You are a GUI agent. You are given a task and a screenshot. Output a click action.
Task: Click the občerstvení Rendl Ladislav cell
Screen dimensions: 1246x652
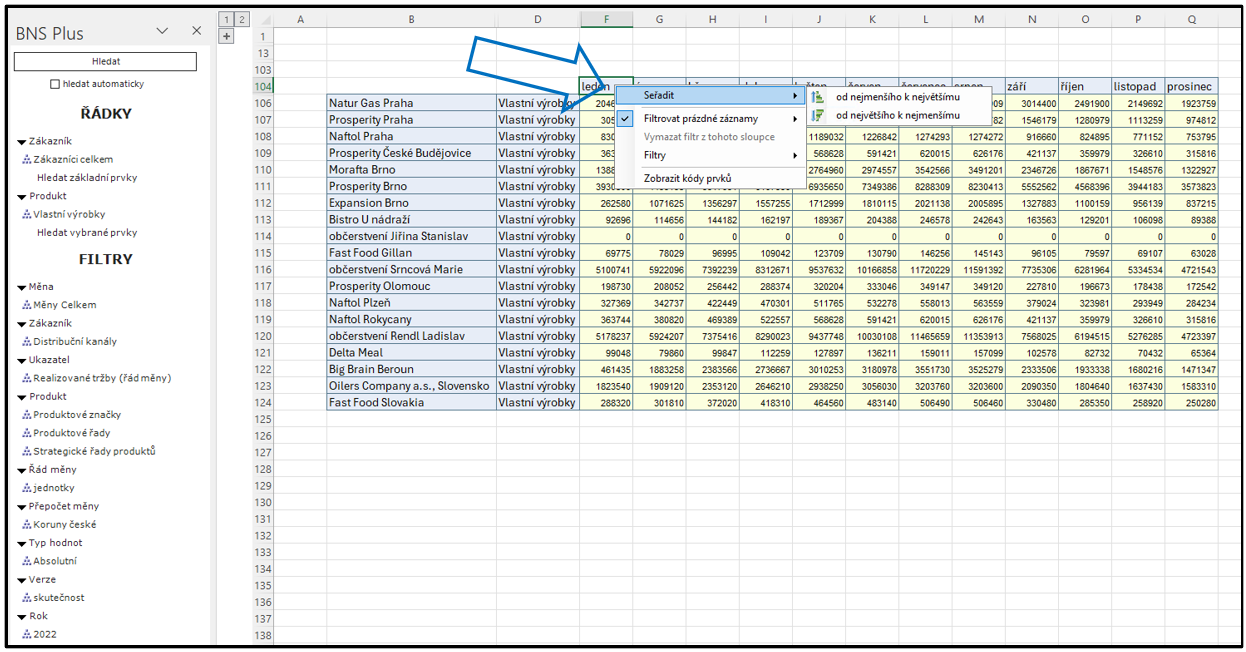[411, 336]
